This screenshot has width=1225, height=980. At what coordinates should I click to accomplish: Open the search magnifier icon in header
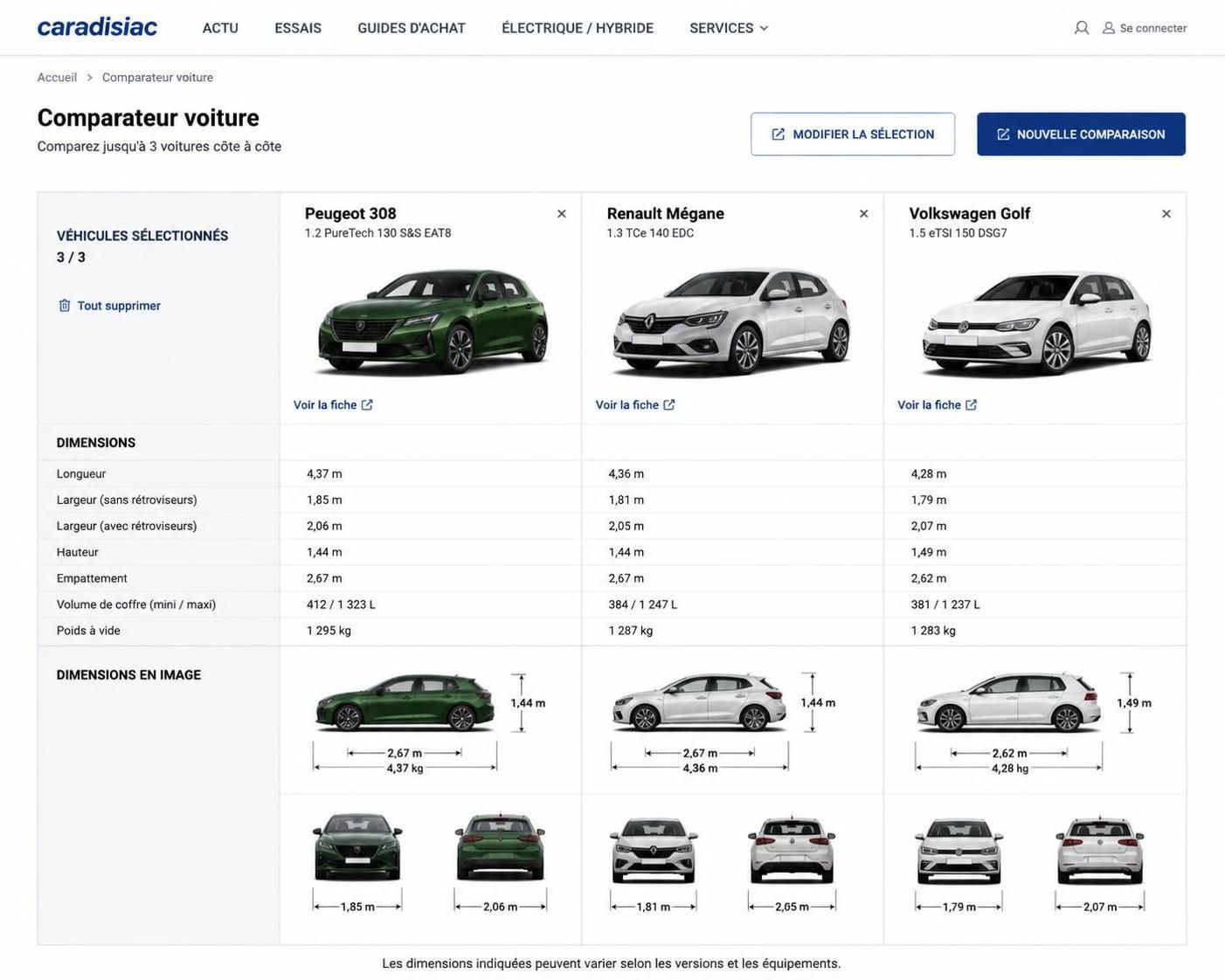point(1082,28)
